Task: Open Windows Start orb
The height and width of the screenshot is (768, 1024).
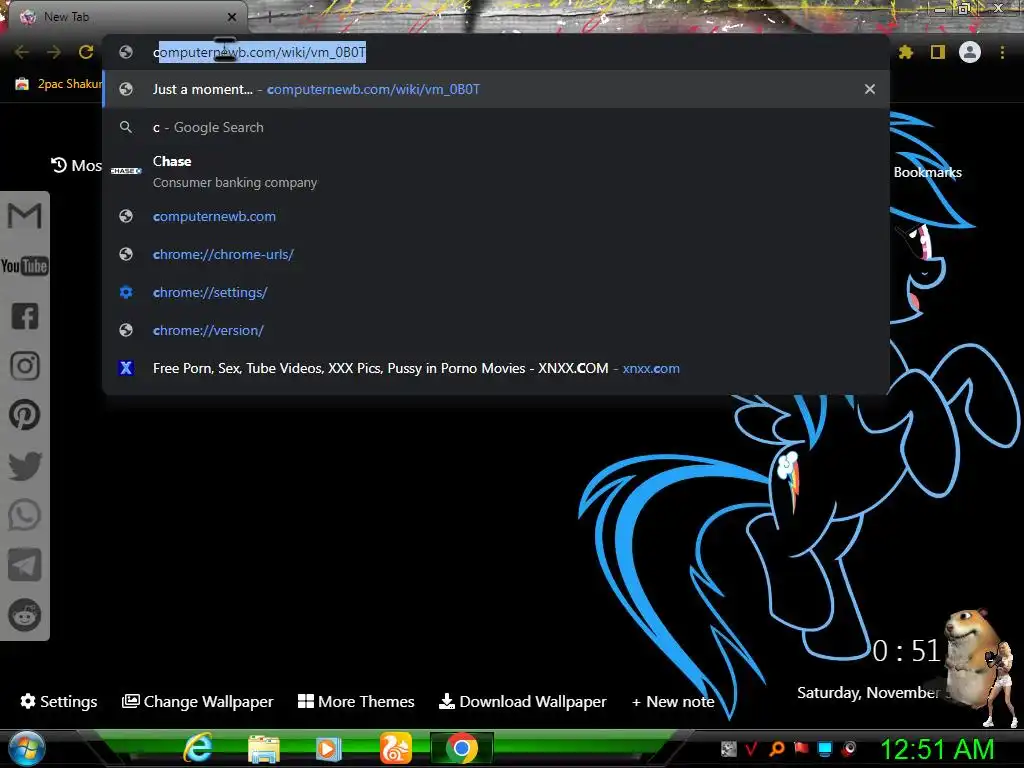Action: tap(27, 748)
